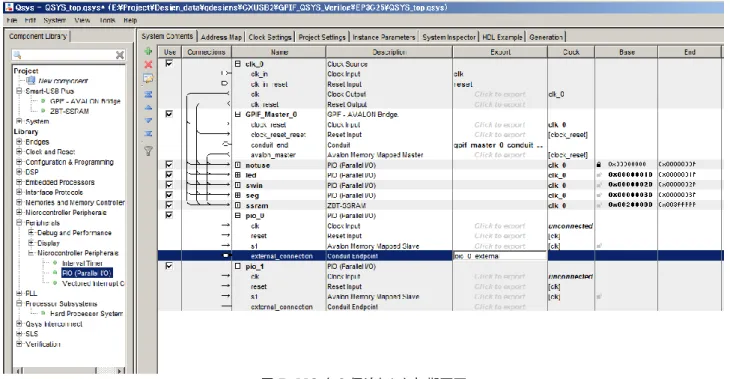The height and width of the screenshot is (379, 730).
Task: Click the Move to top icon
Action: (x=148, y=94)
